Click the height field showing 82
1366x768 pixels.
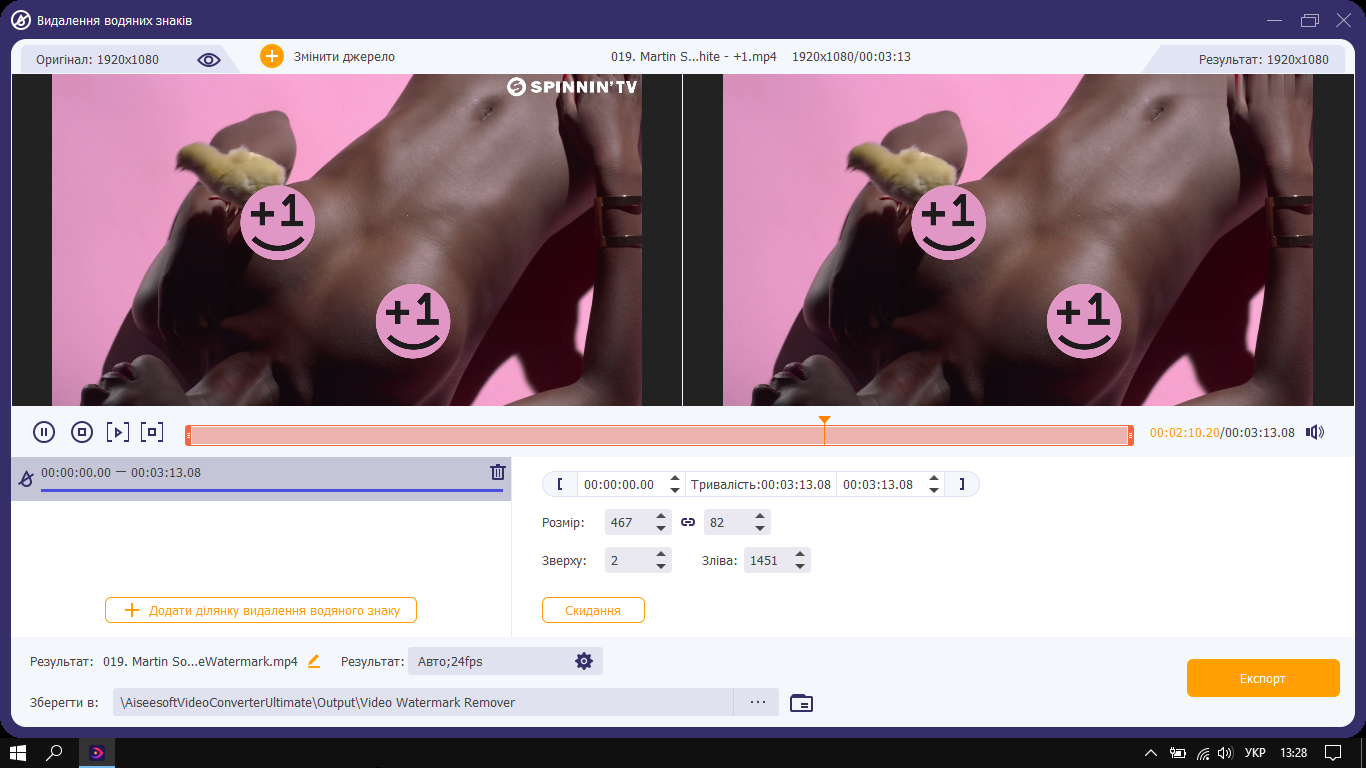pyautogui.click(x=727, y=522)
